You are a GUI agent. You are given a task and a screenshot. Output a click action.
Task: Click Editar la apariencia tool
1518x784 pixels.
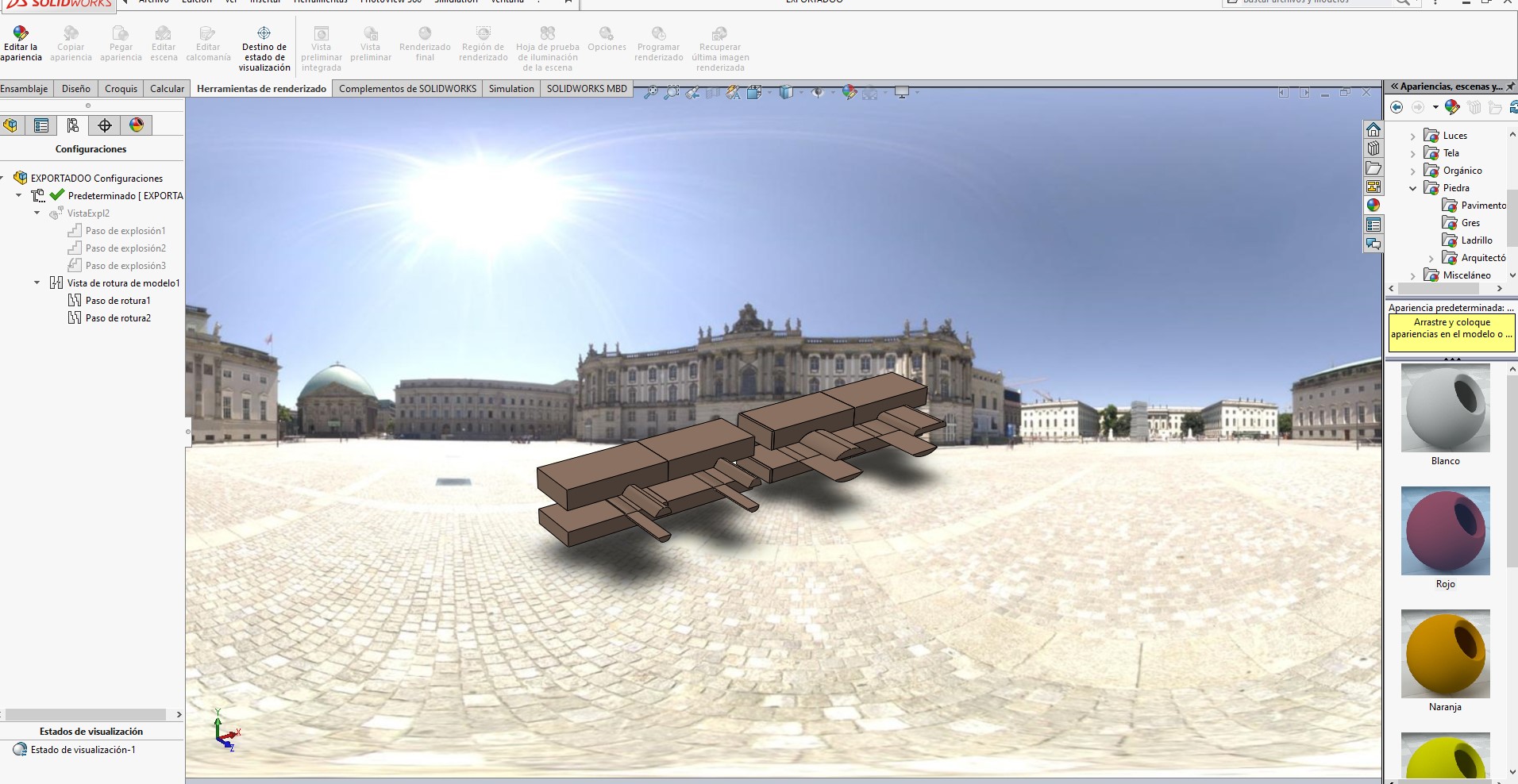(21, 43)
